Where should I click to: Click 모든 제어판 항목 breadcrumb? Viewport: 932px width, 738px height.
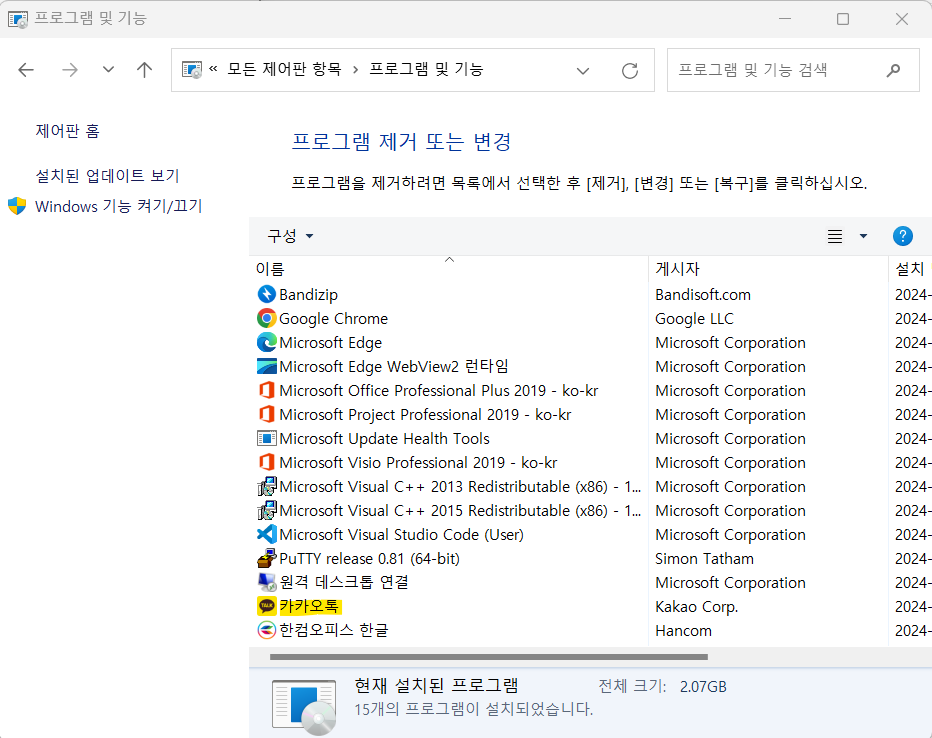coord(285,70)
